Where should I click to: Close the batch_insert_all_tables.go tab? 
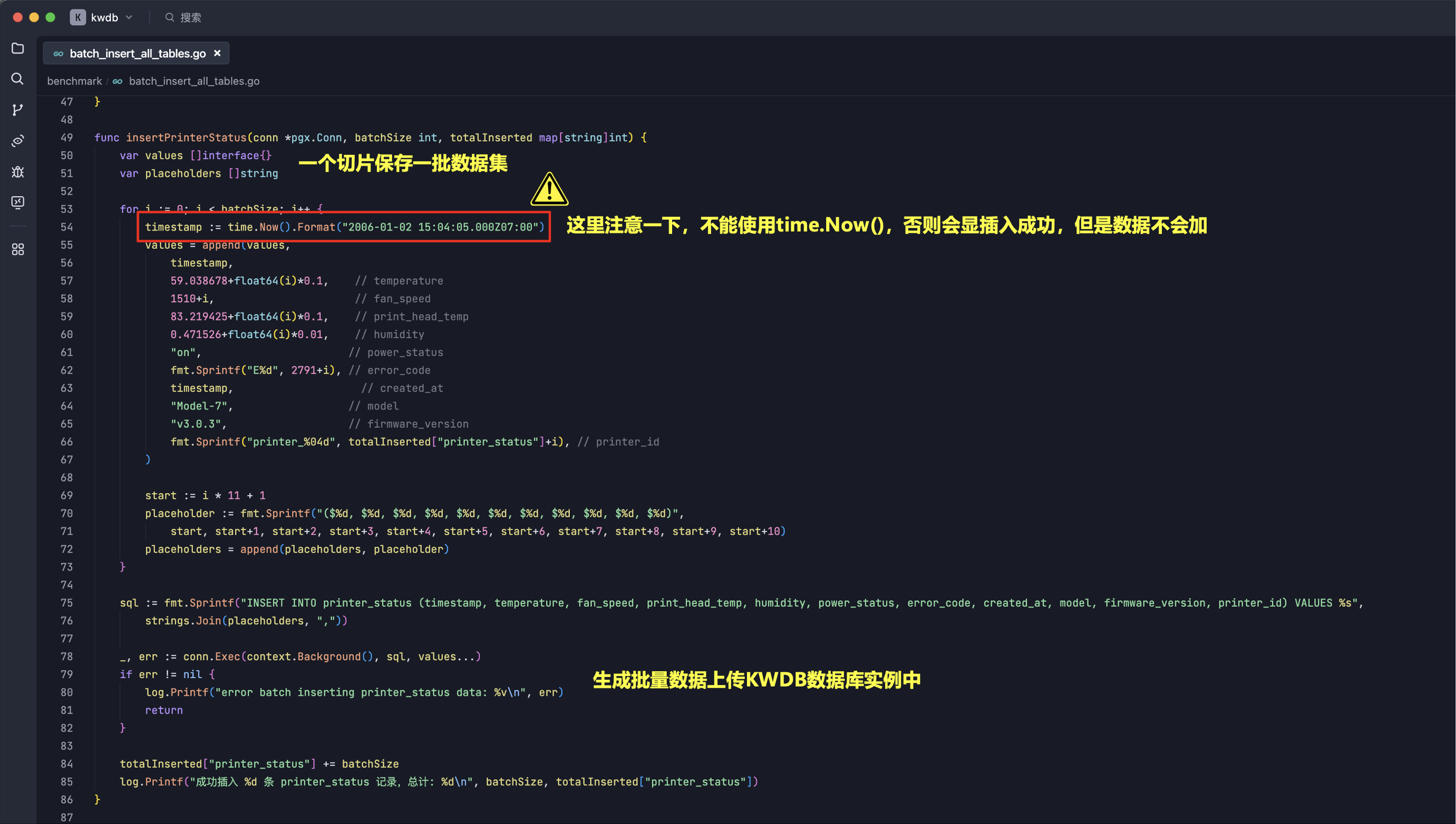pyautogui.click(x=217, y=53)
